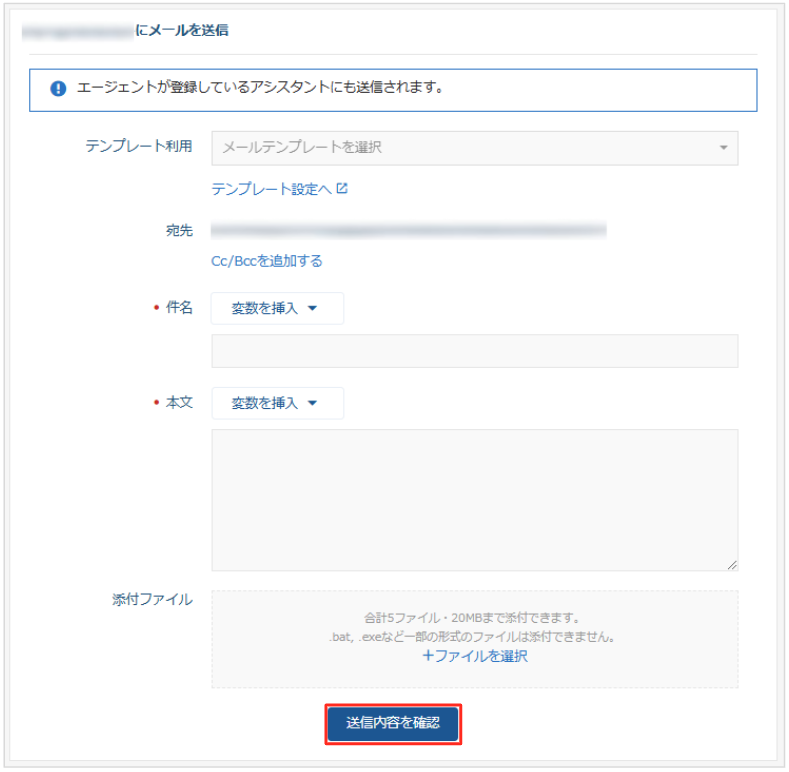Click the にメールを送信 heading

[181, 31]
